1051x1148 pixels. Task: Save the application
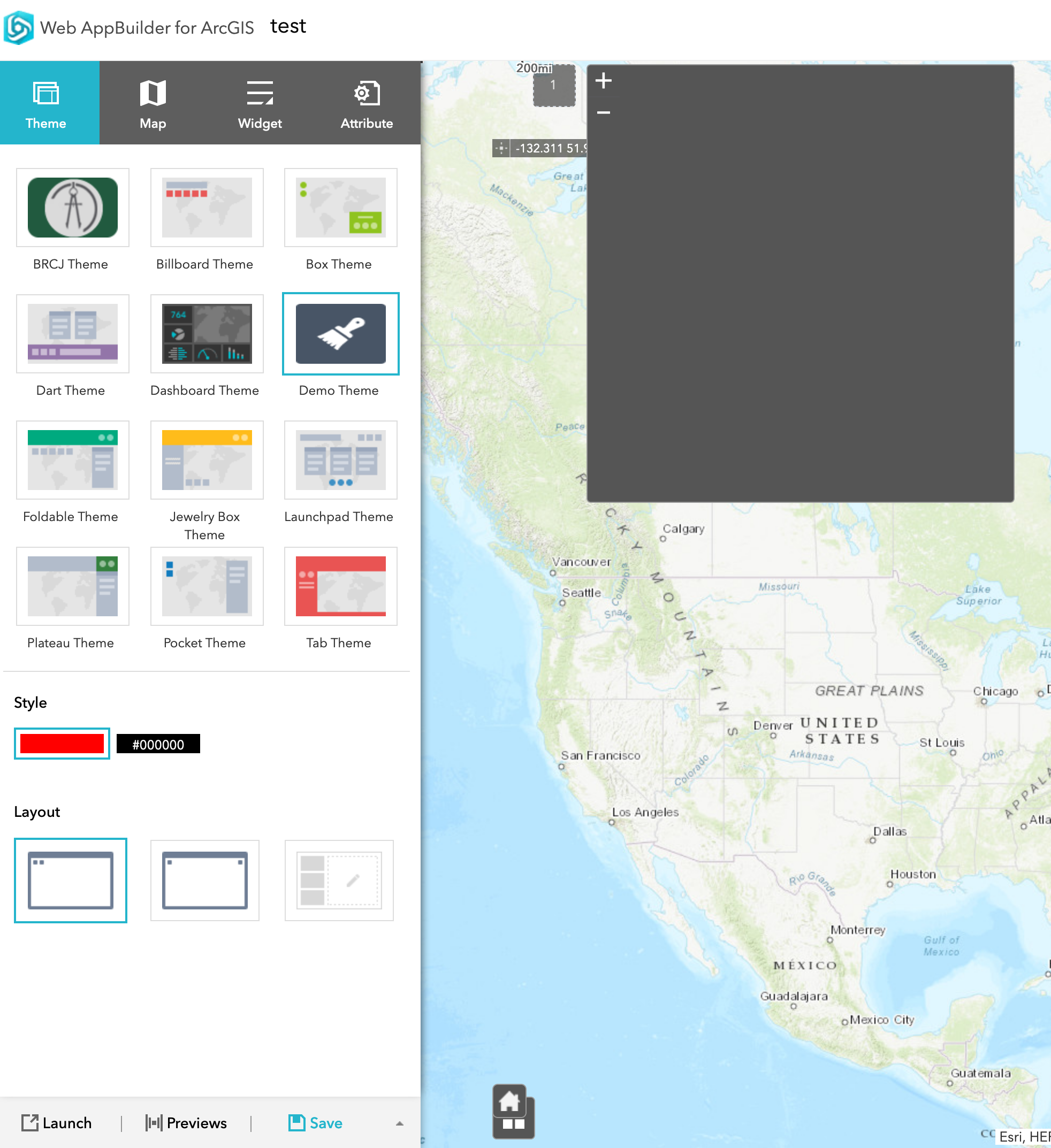click(x=315, y=1123)
